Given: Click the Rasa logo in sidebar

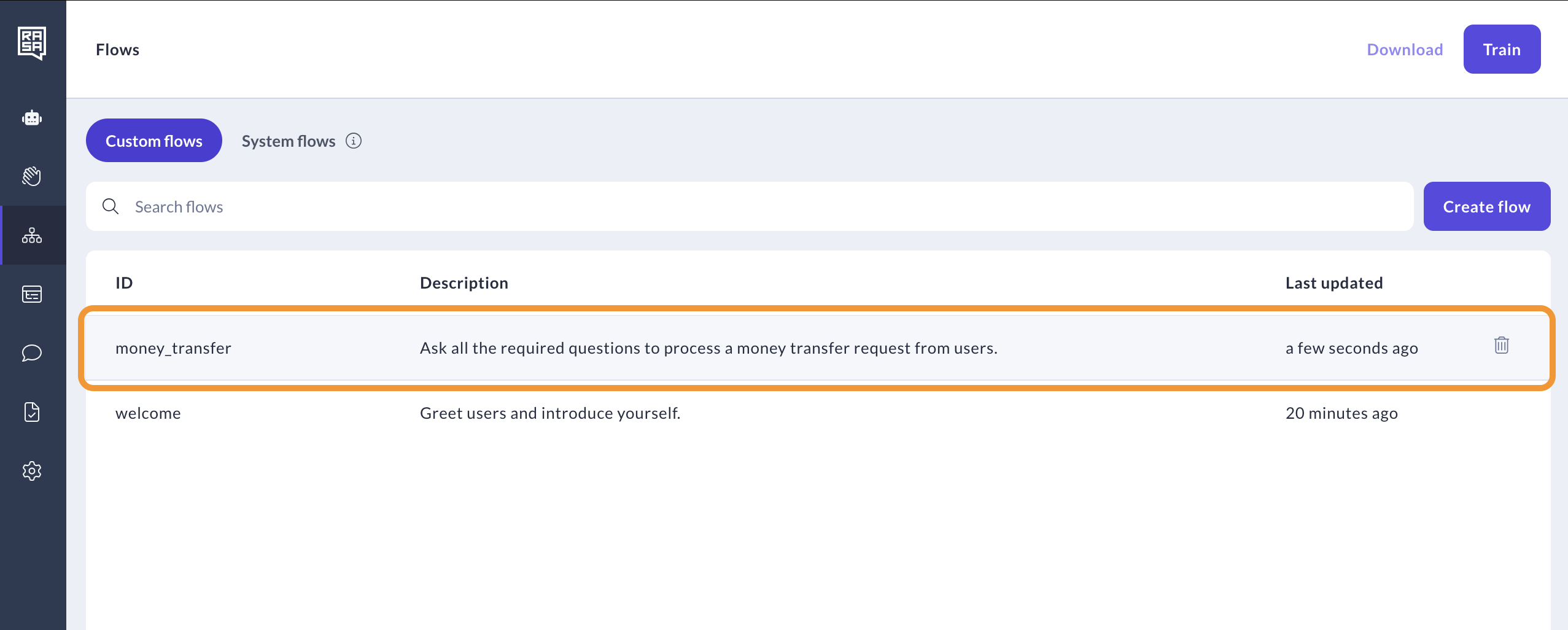Looking at the screenshot, I should 32,44.
